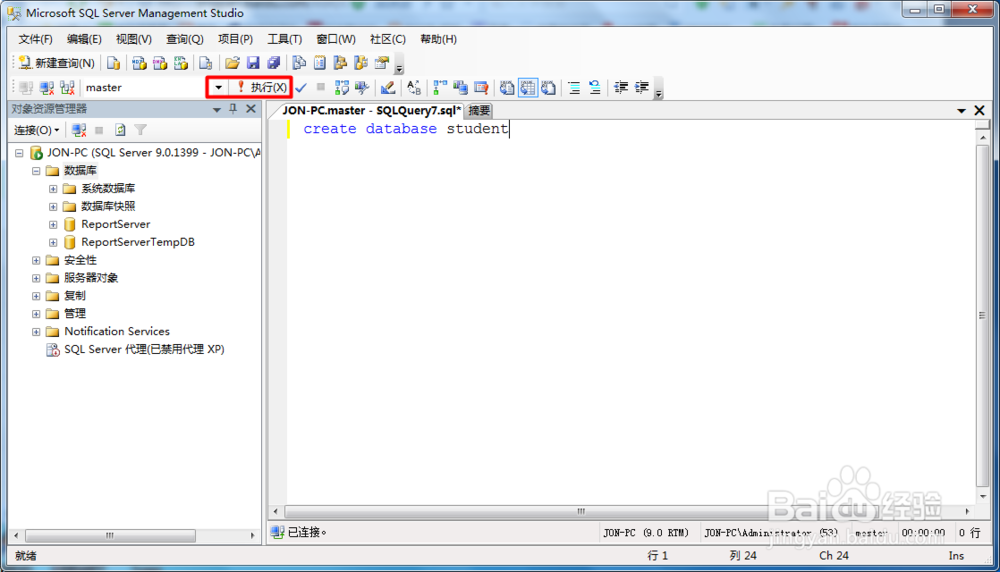Click the Uncomment Selected Lines icon
Screen dimensions: 1000x572
pos(594,87)
